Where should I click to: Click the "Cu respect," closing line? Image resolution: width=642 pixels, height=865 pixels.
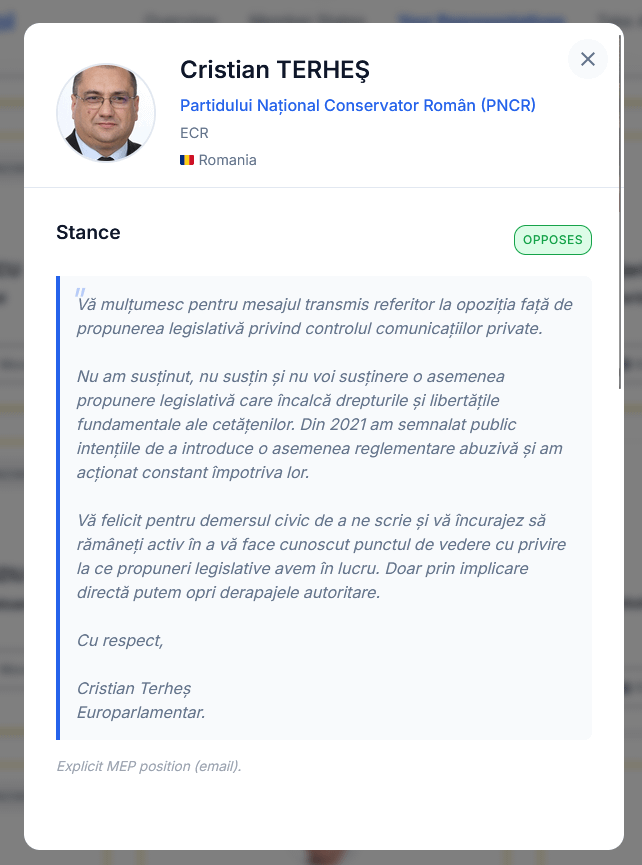tap(120, 640)
